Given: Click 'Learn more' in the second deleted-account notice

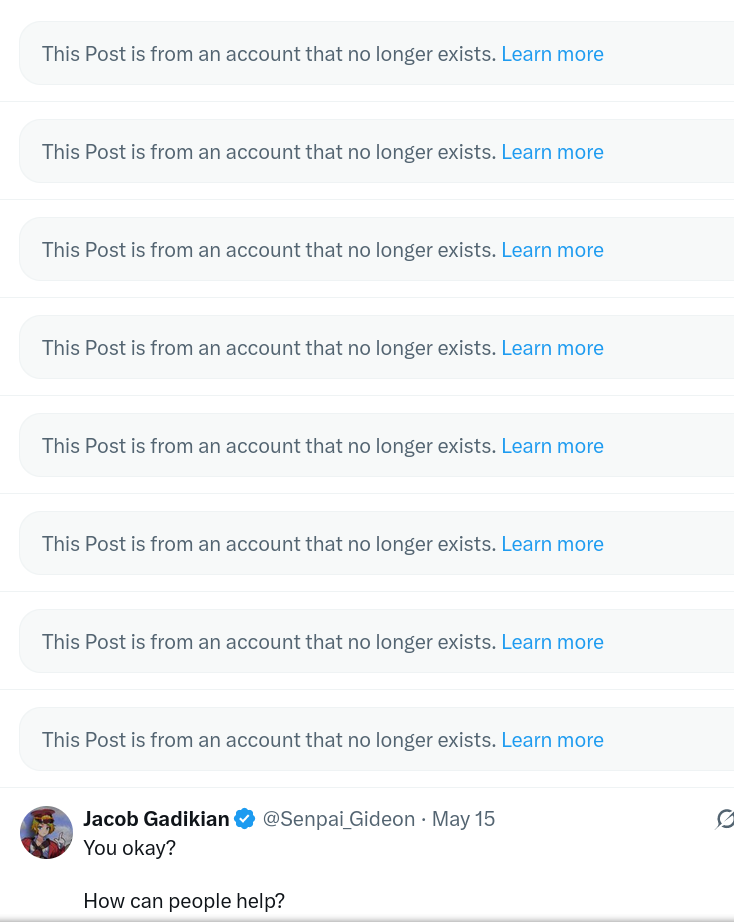Looking at the screenshot, I should point(552,152).
